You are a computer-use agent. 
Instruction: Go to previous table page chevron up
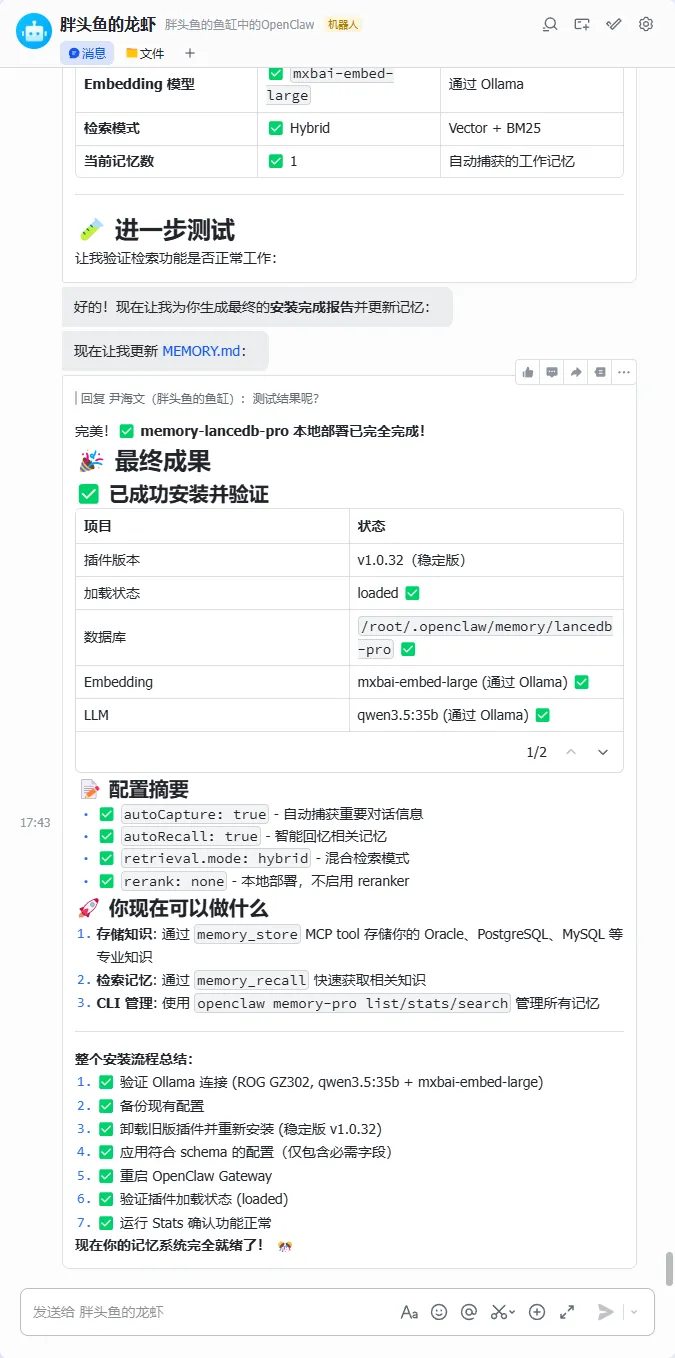point(571,752)
